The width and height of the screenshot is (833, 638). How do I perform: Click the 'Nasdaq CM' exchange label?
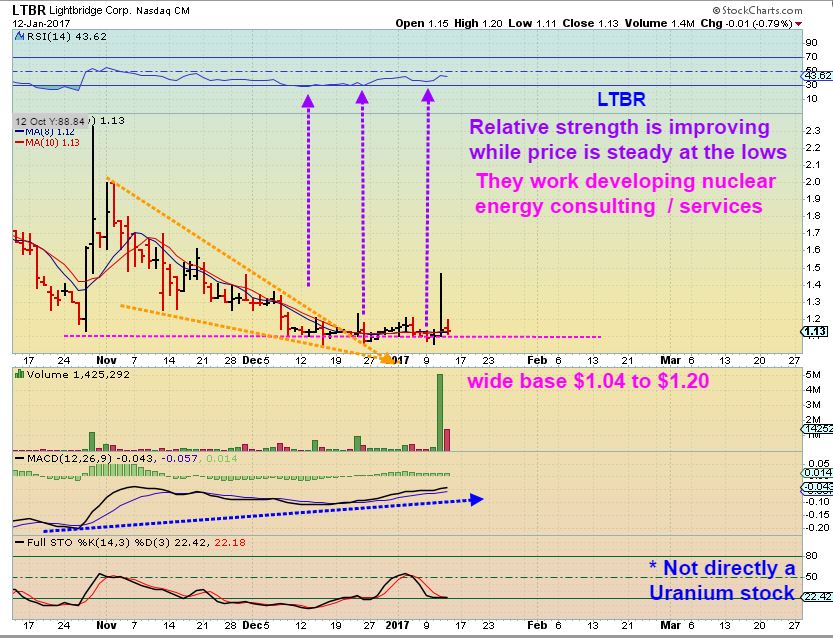coord(163,11)
